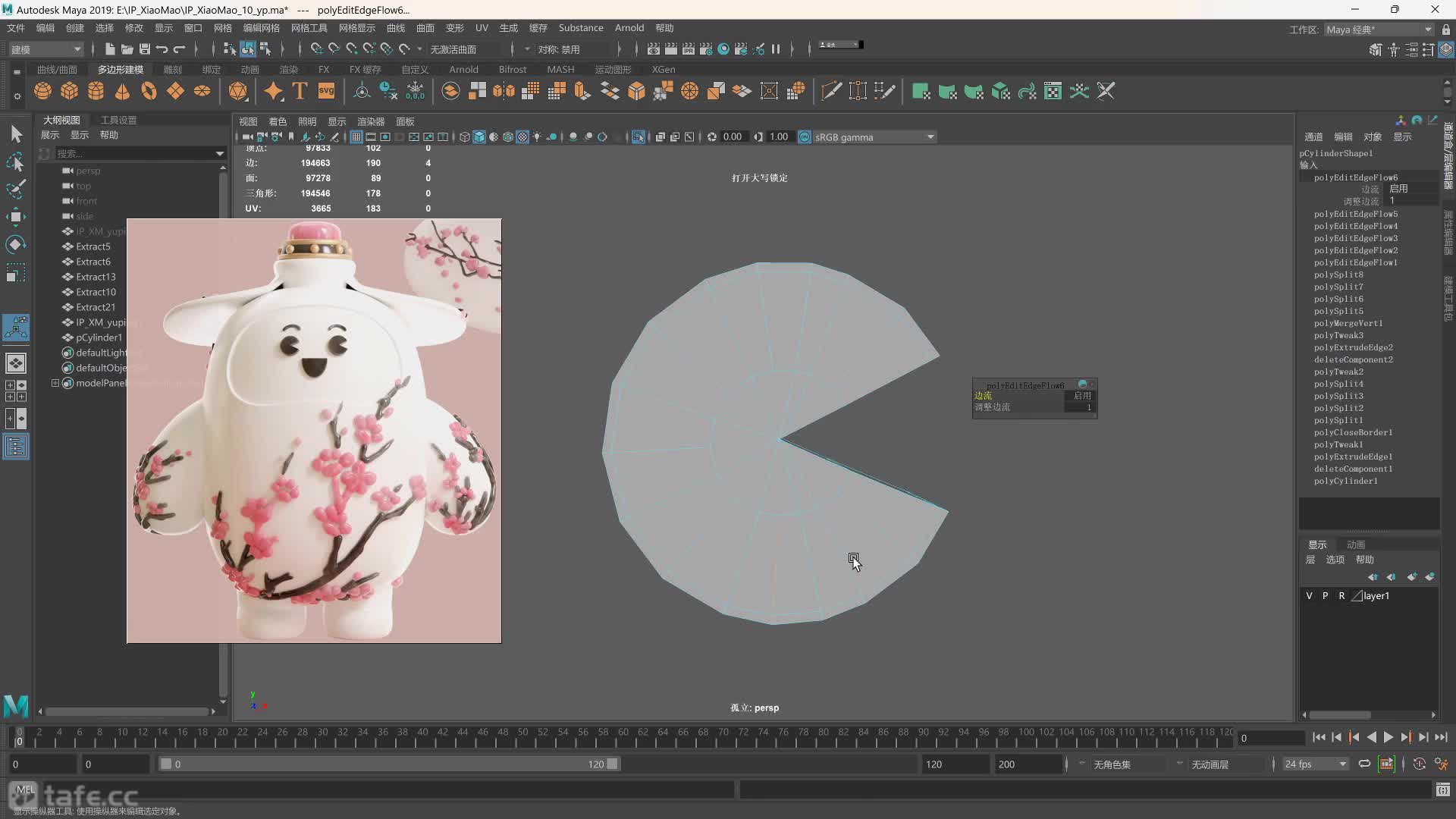
Task: Toggle layer1 playback P box
Action: (x=1326, y=596)
